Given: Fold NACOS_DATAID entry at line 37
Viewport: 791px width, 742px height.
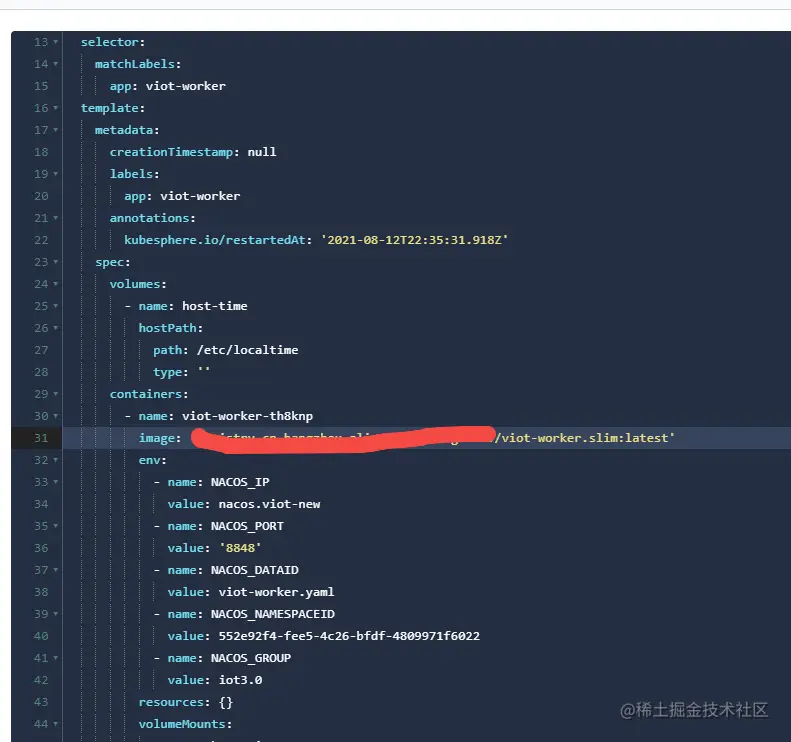Looking at the screenshot, I should [55, 570].
